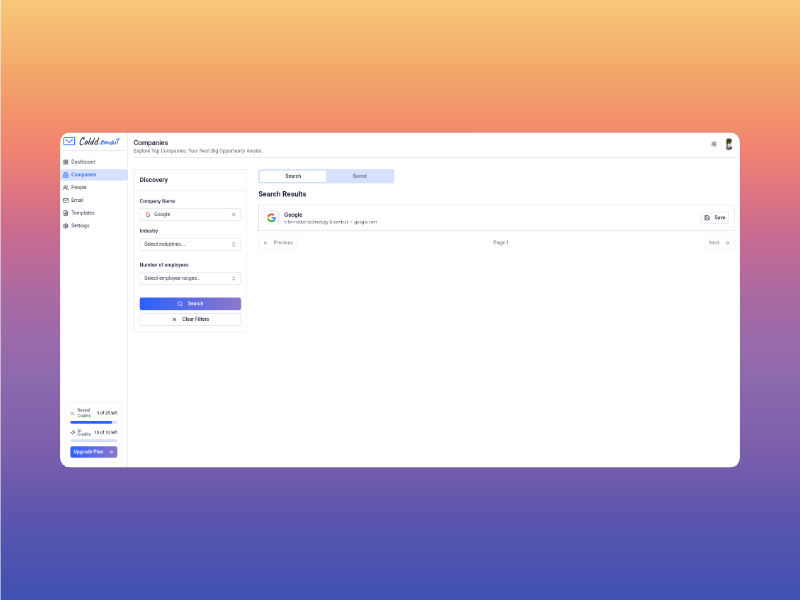Select the Search tab
800x600 pixels.
(x=293, y=176)
